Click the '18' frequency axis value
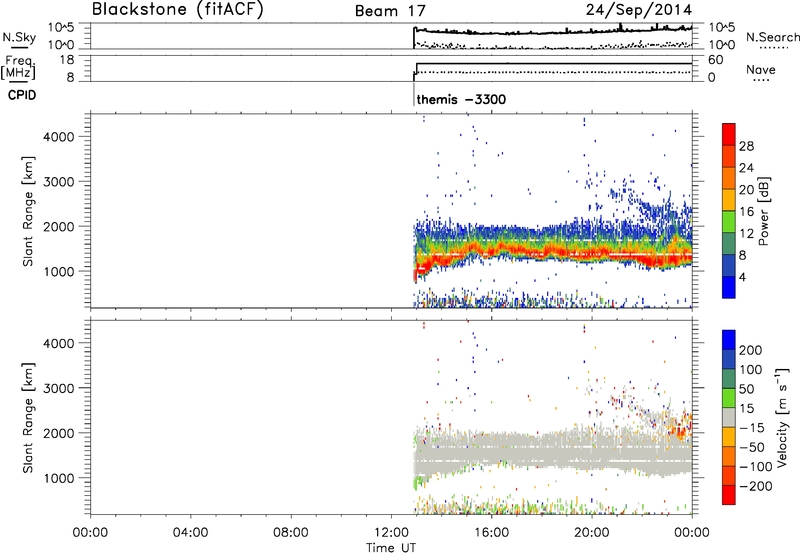The width and height of the screenshot is (800, 554). coord(67,60)
